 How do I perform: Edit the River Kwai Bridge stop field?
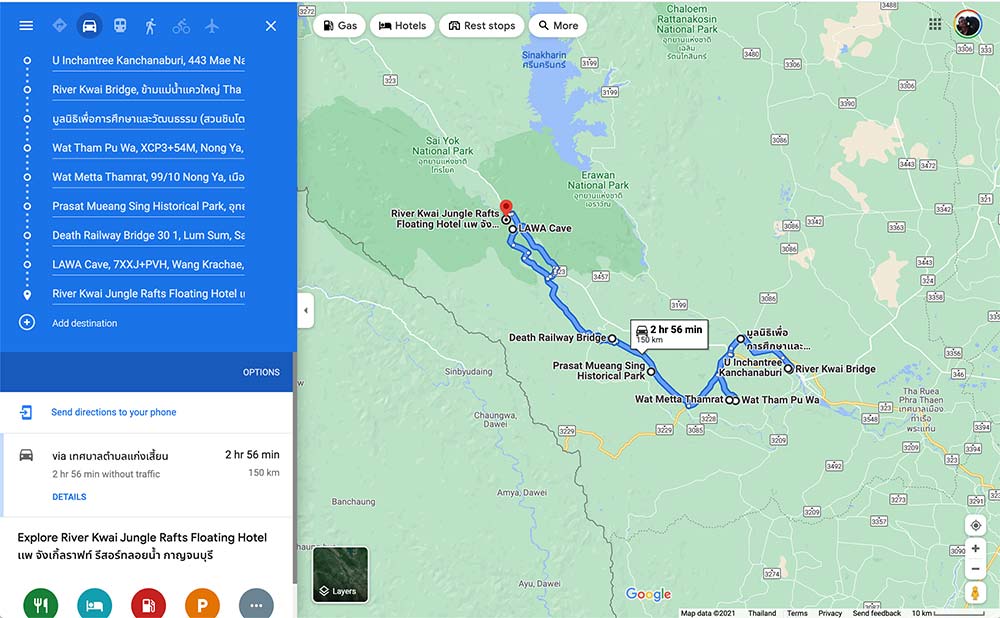pyautogui.click(x=148, y=89)
